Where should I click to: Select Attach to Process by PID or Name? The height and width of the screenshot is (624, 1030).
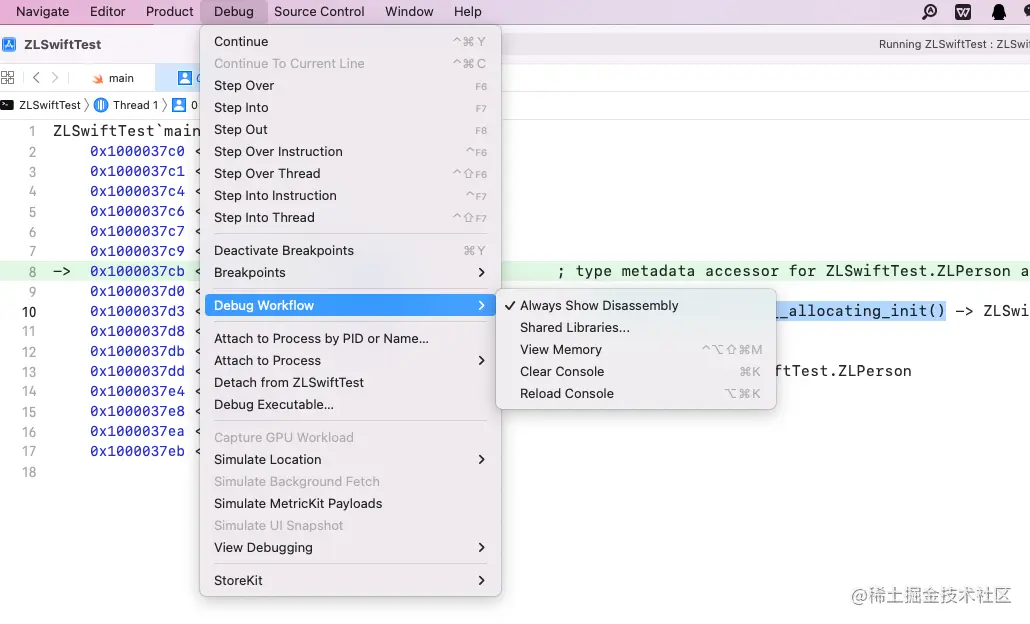pos(350,338)
